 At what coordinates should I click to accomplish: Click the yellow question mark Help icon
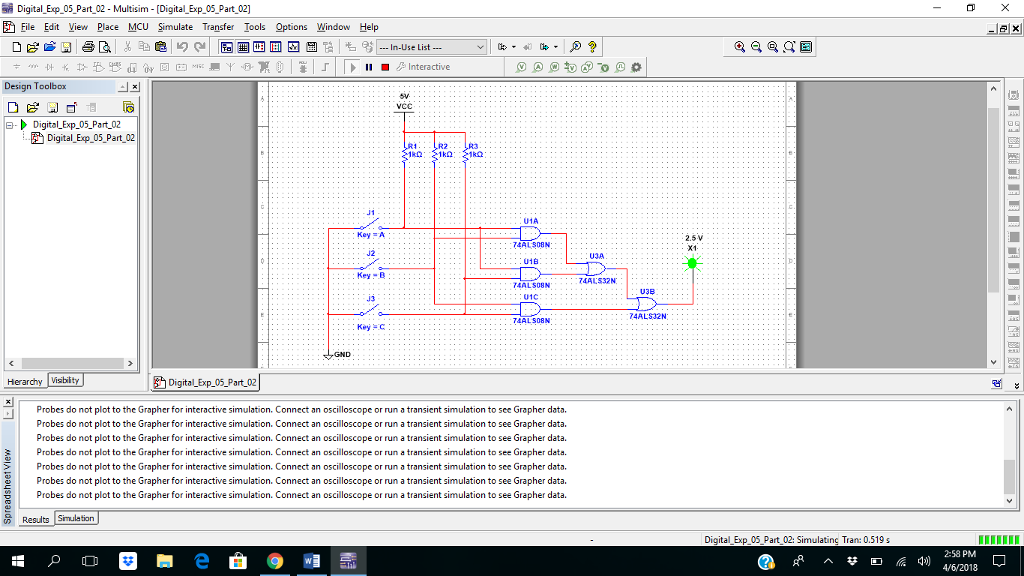pyautogui.click(x=593, y=47)
